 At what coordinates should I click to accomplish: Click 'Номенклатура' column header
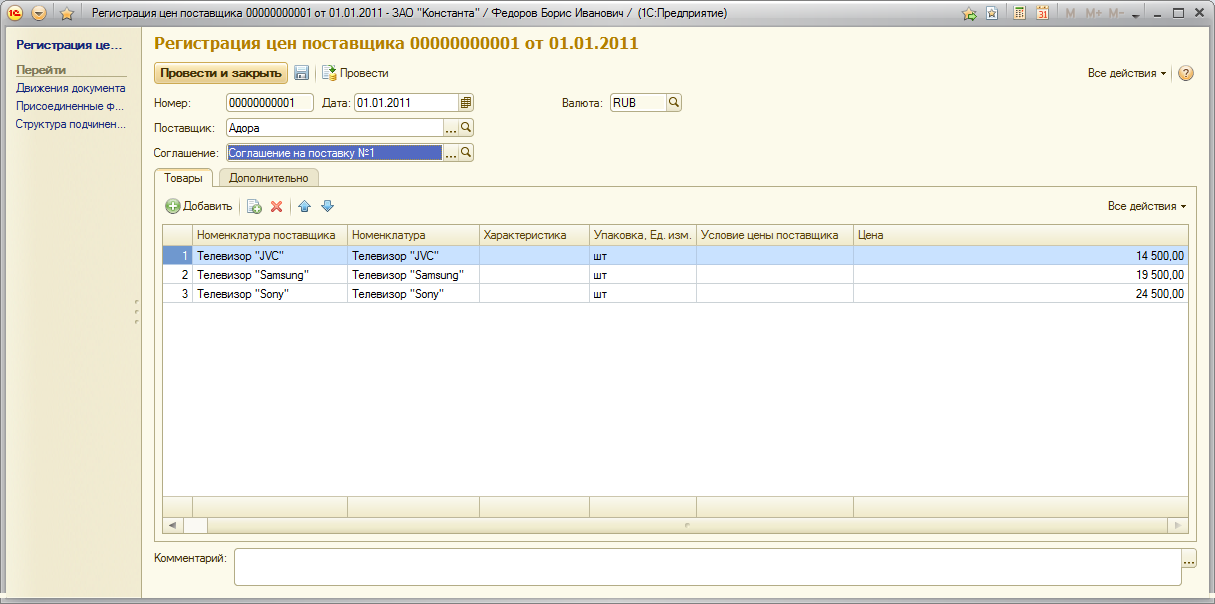pos(413,235)
